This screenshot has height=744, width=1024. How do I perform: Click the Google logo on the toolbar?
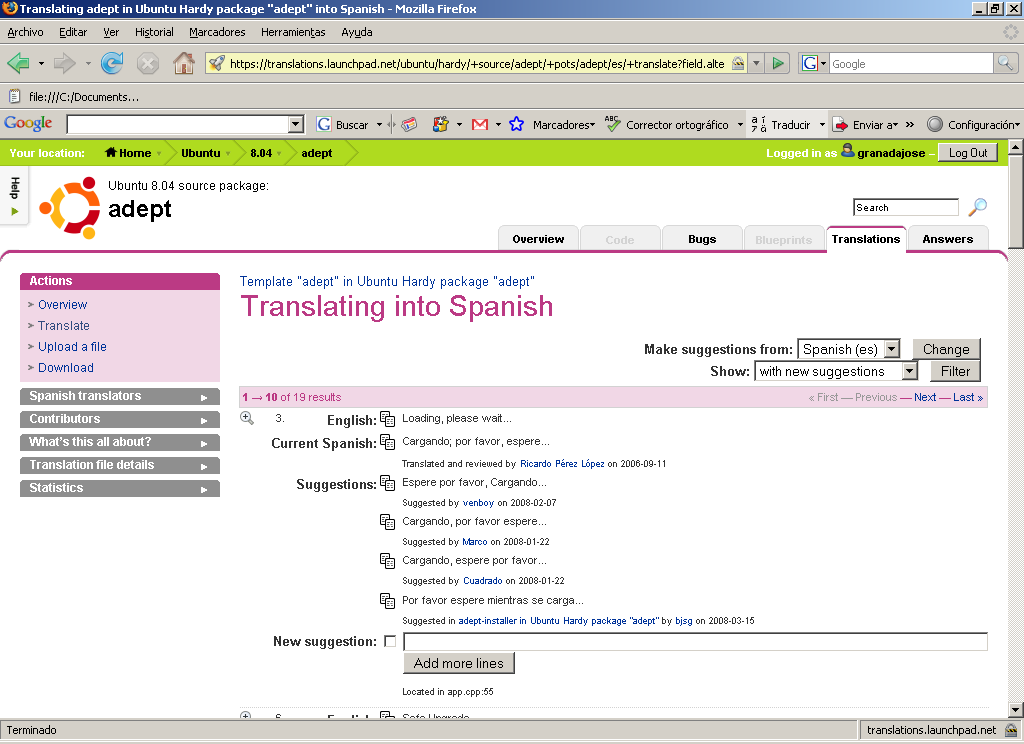28,123
